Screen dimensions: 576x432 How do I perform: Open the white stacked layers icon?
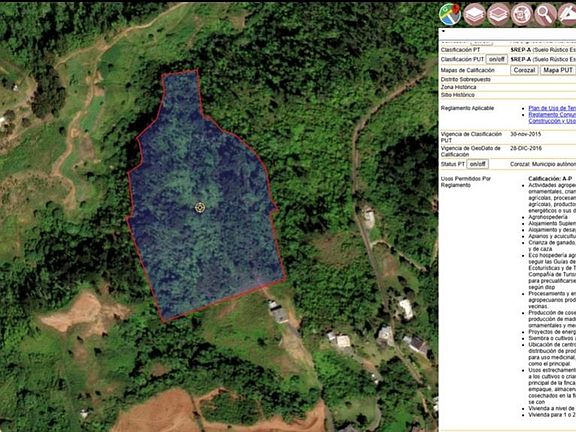point(474,14)
